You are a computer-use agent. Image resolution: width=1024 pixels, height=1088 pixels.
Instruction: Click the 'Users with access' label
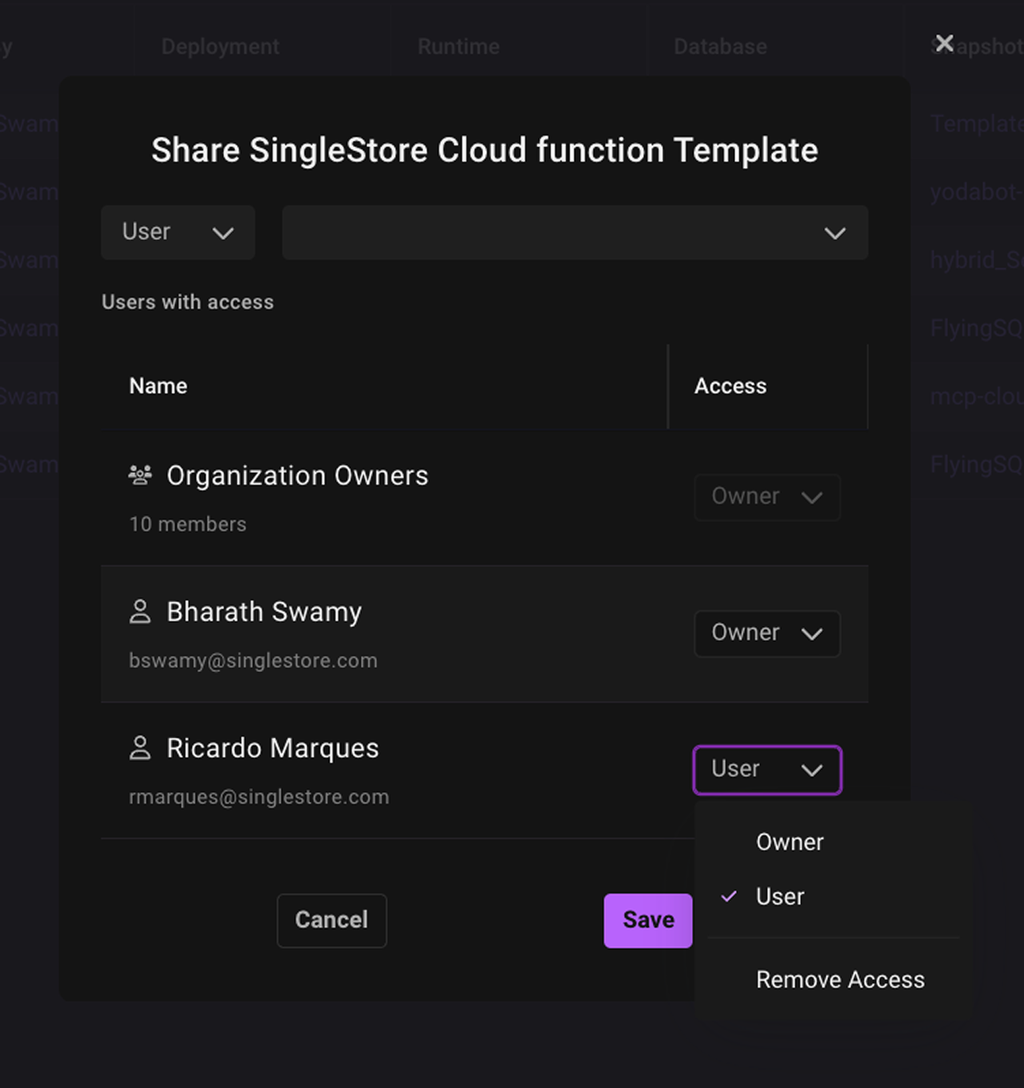pyautogui.click(x=188, y=302)
